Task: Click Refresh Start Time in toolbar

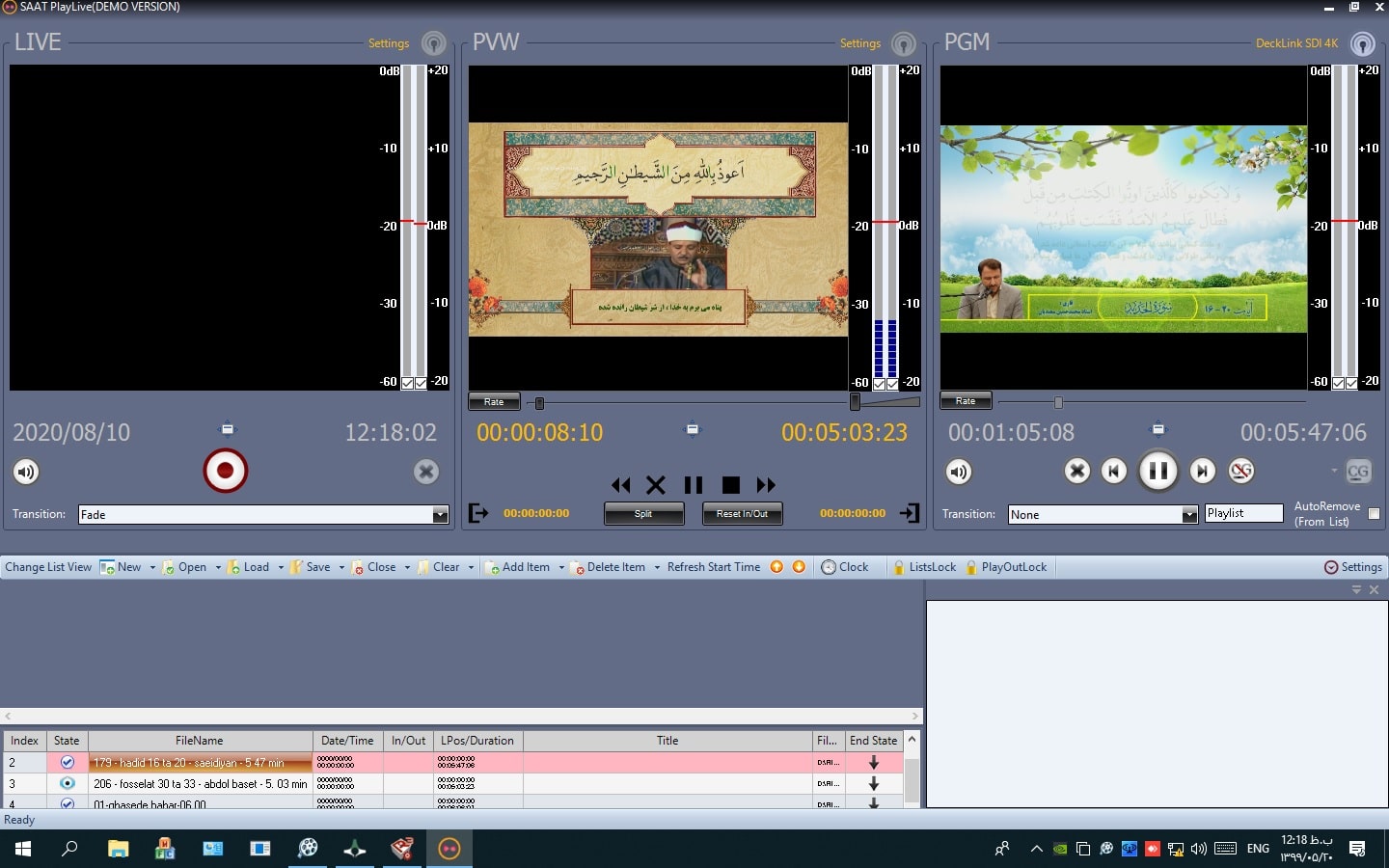Action: click(x=713, y=567)
